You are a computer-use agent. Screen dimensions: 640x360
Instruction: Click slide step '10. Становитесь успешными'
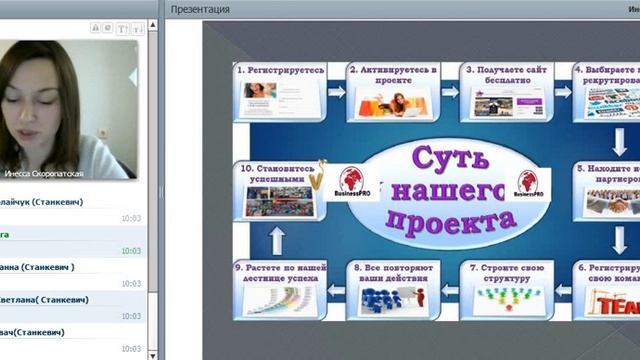click(x=280, y=191)
